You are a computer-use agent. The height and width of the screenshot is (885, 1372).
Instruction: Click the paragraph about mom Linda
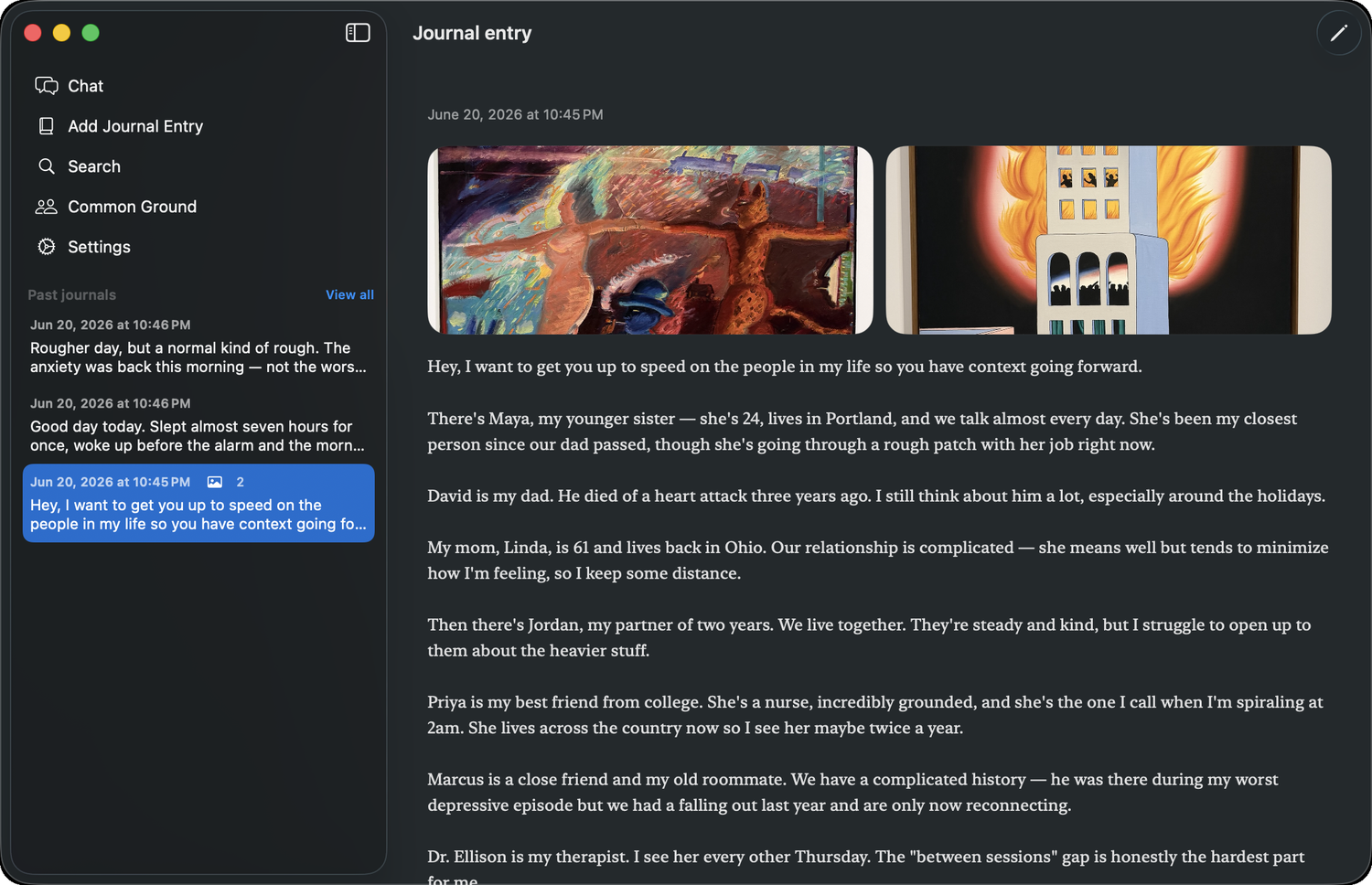878,560
